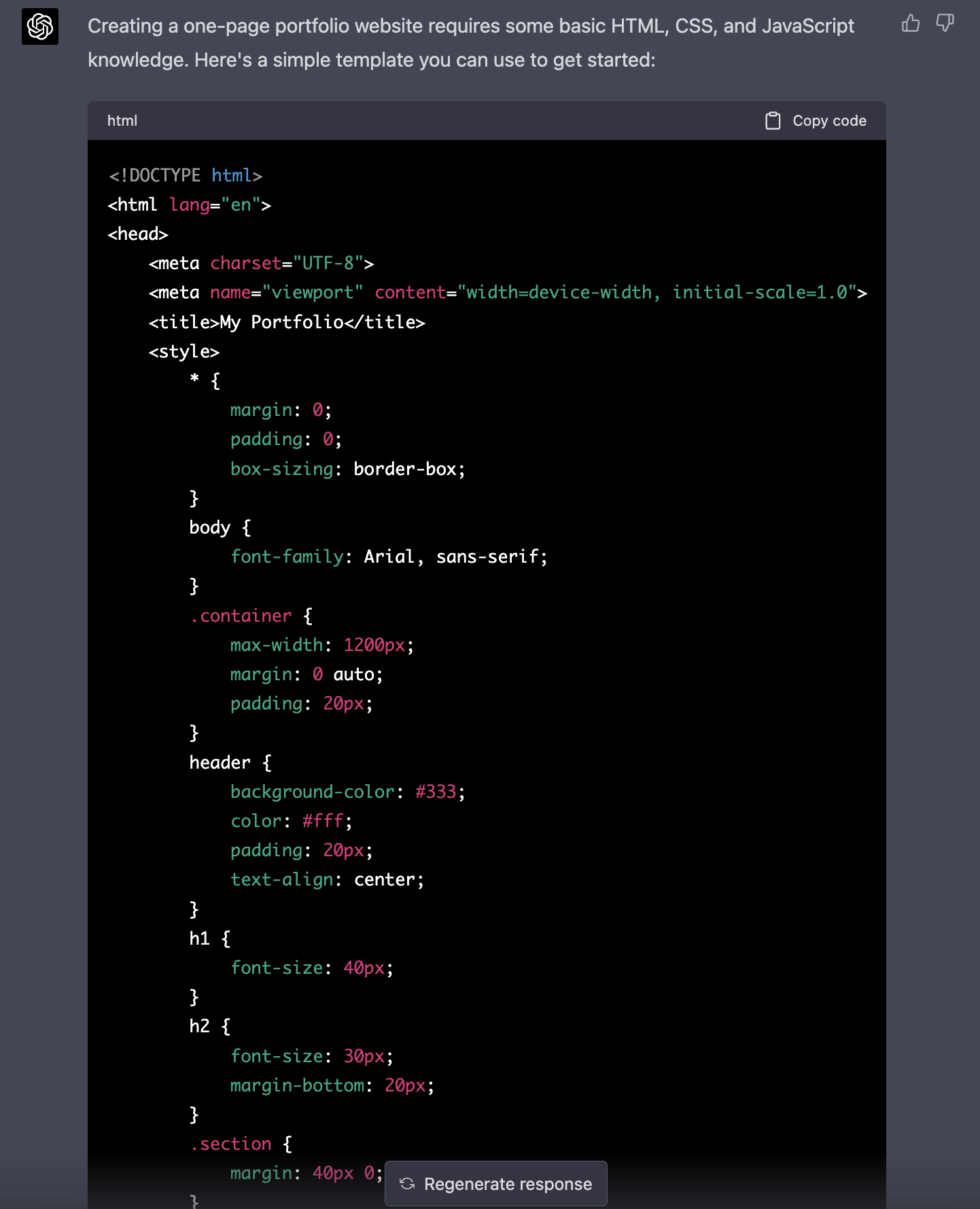The height and width of the screenshot is (1209, 980).
Task: Click the 'text-align: center;' line
Action: [328, 879]
